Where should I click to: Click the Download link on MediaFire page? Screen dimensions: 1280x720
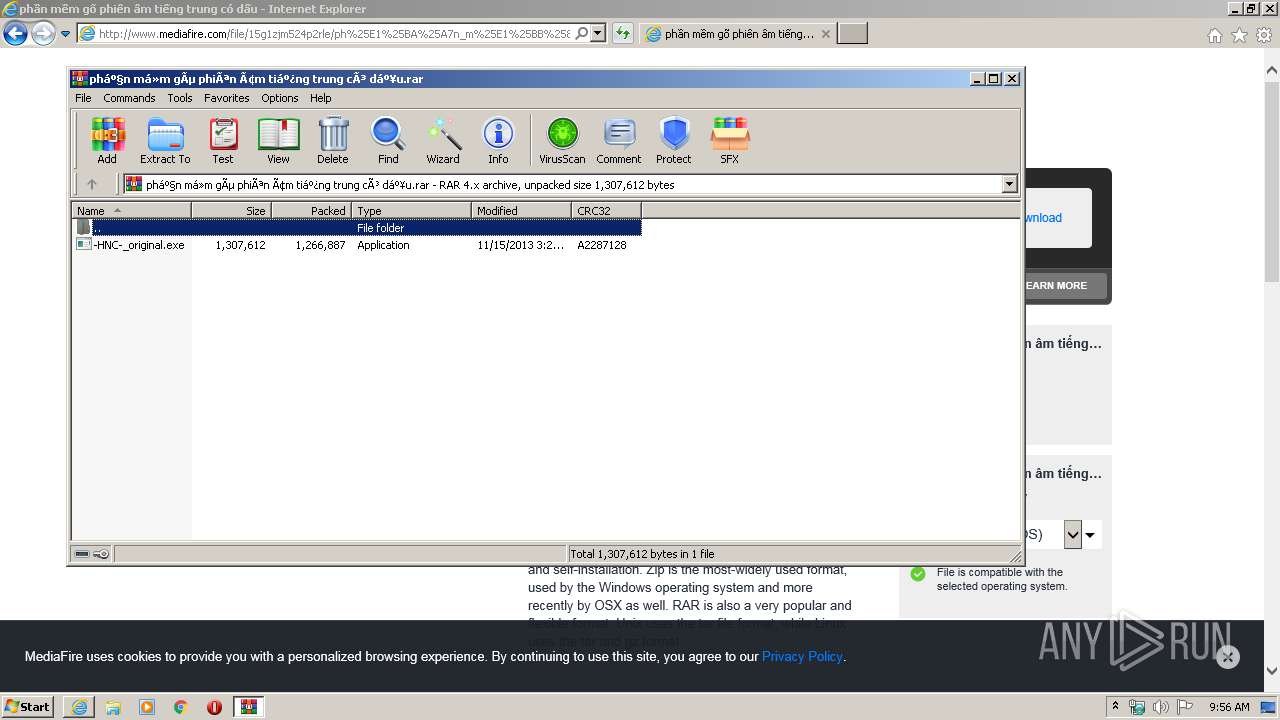(x=1042, y=218)
